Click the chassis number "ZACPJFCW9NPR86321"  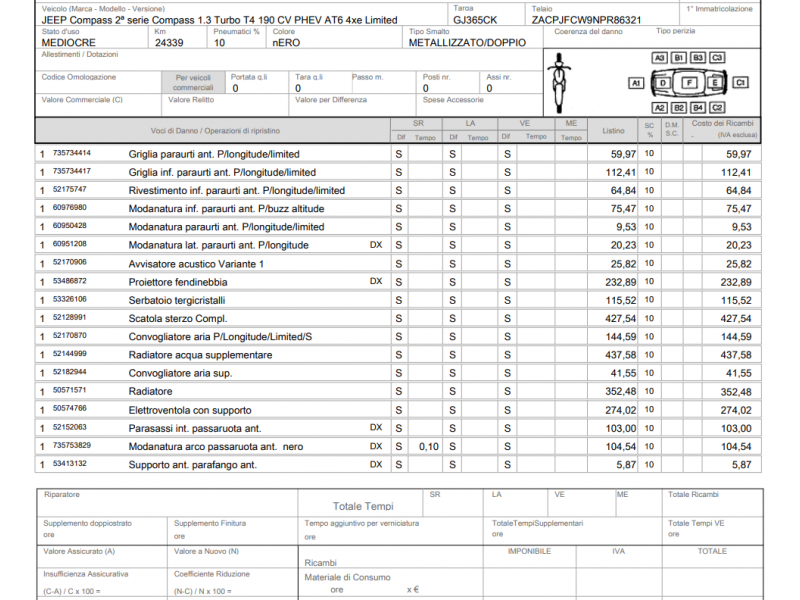pos(586,20)
